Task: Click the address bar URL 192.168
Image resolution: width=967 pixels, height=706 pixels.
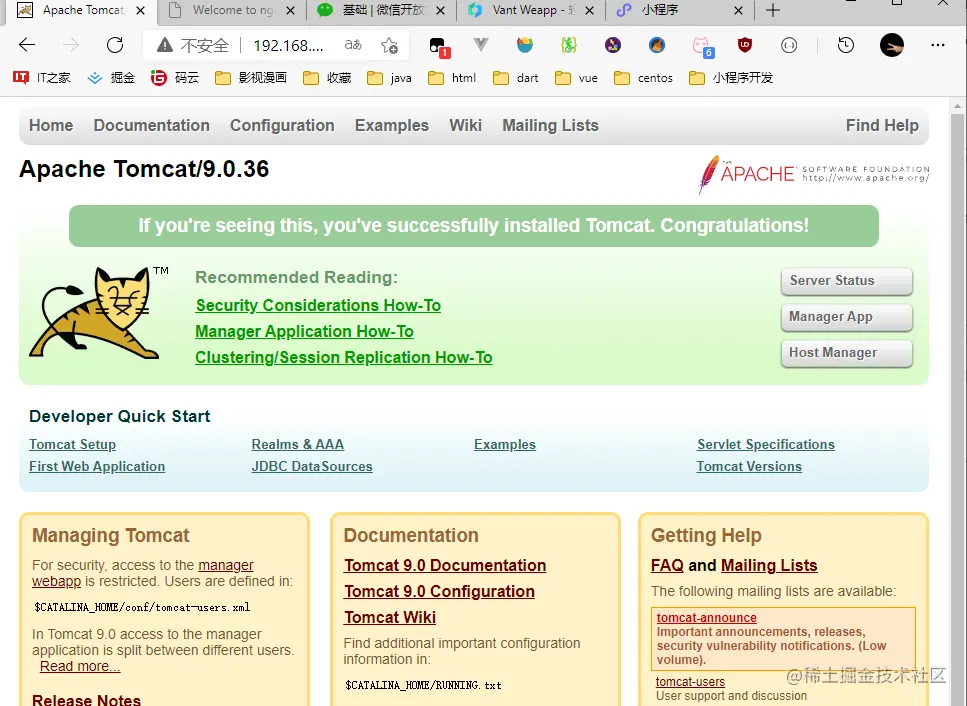Action: [x=288, y=45]
